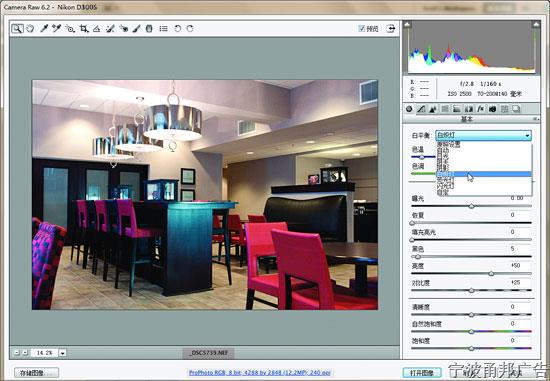Open the Camera Calibration panel tab
Screen dimensions: 550x381
pyautogui.click(x=492, y=109)
